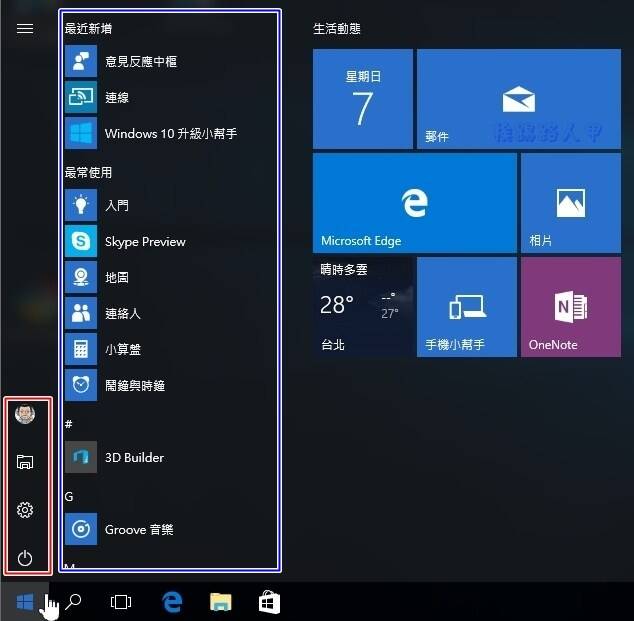Open the 郵件 mail tile
The width and height of the screenshot is (634, 621).
pos(519,99)
